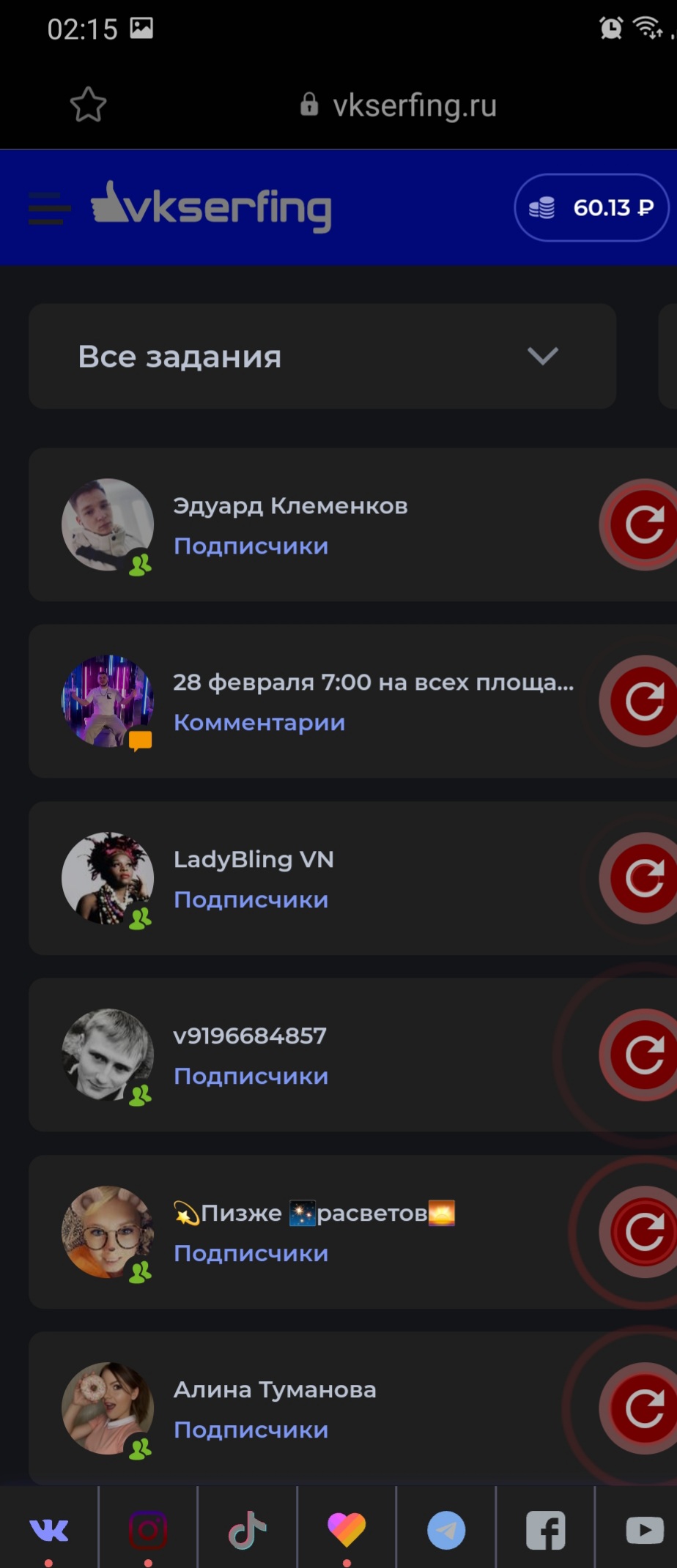Screen dimensions: 677x1568
Task: Start the Эдуард Клеменков task with the red button
Action: [643, 524]
